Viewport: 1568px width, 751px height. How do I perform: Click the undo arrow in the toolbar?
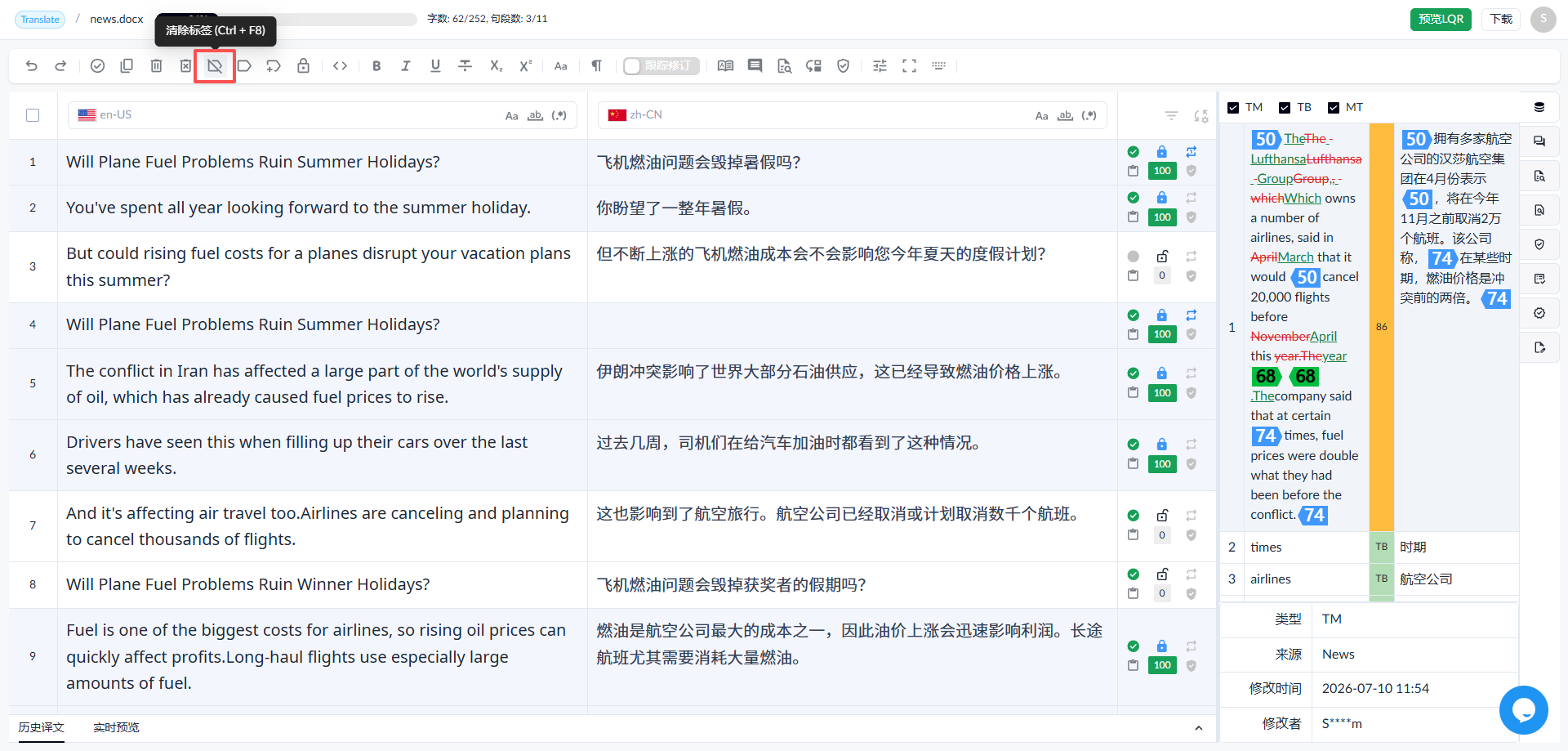[x=31, y=66]
